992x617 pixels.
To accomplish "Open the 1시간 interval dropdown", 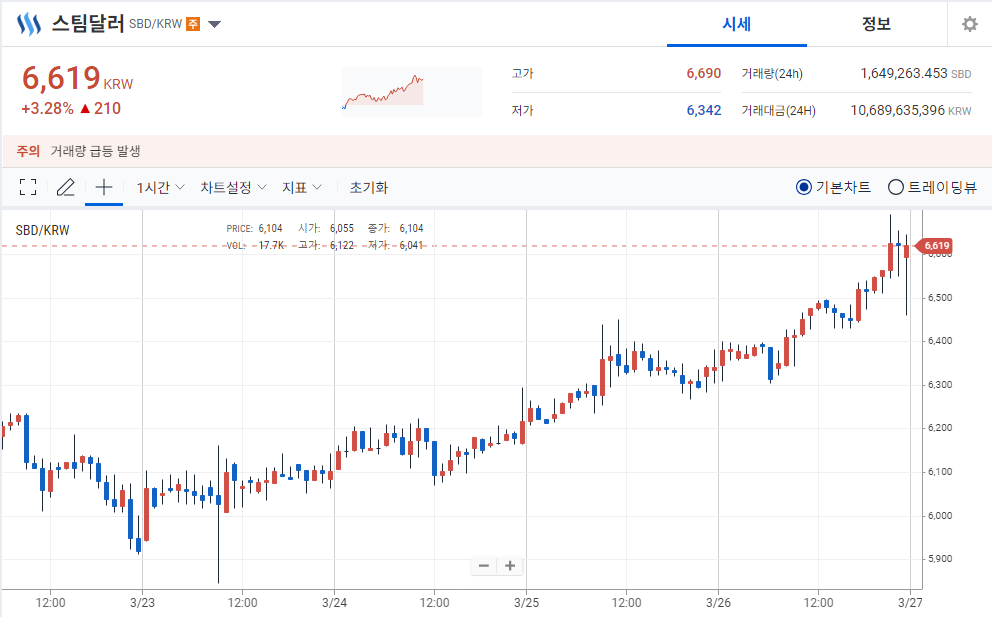I will coord(160,187).
